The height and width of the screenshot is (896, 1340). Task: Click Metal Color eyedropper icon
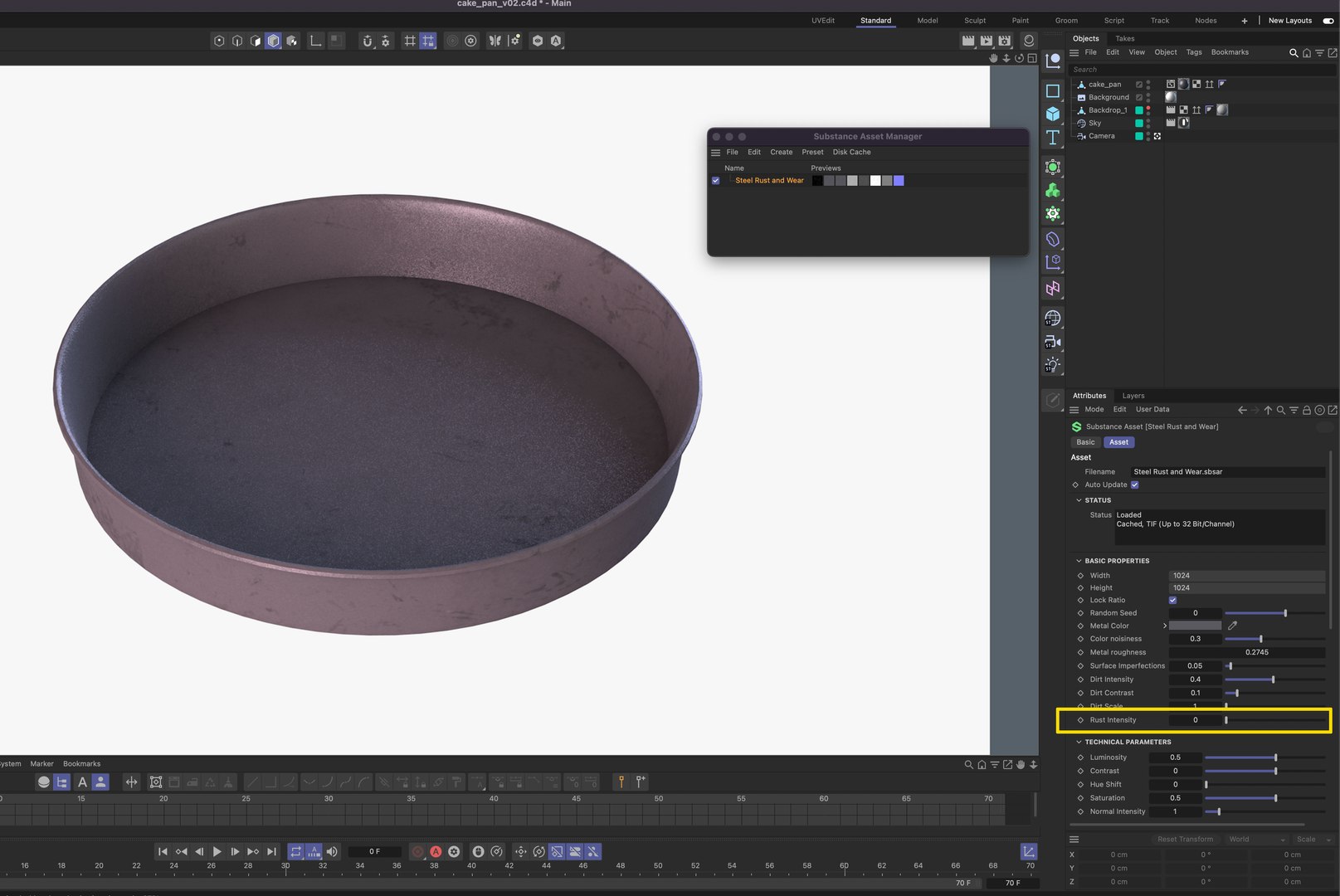1233,626
